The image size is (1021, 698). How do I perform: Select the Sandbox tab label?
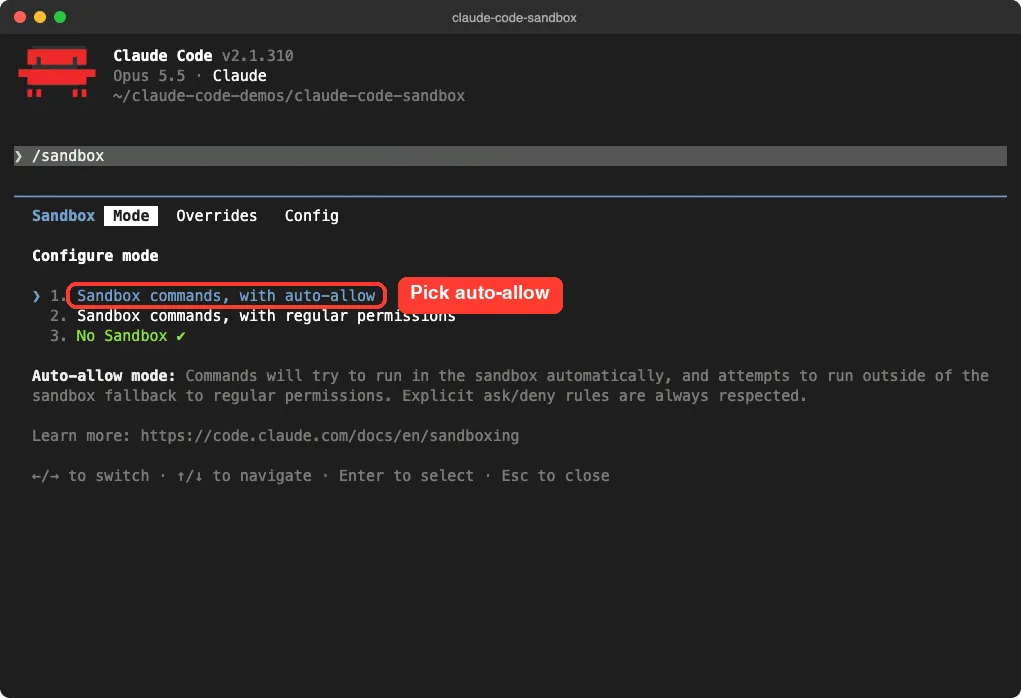pos(63,216)
